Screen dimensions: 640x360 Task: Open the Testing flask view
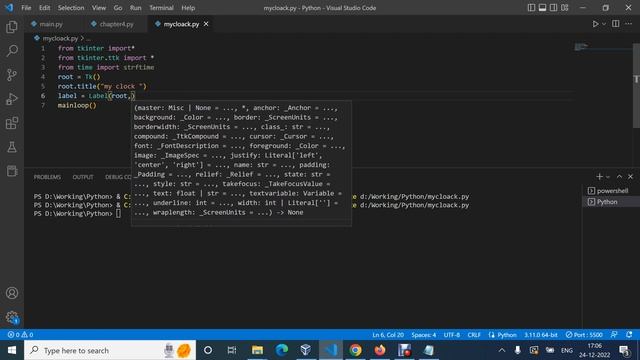coord(12,147)
